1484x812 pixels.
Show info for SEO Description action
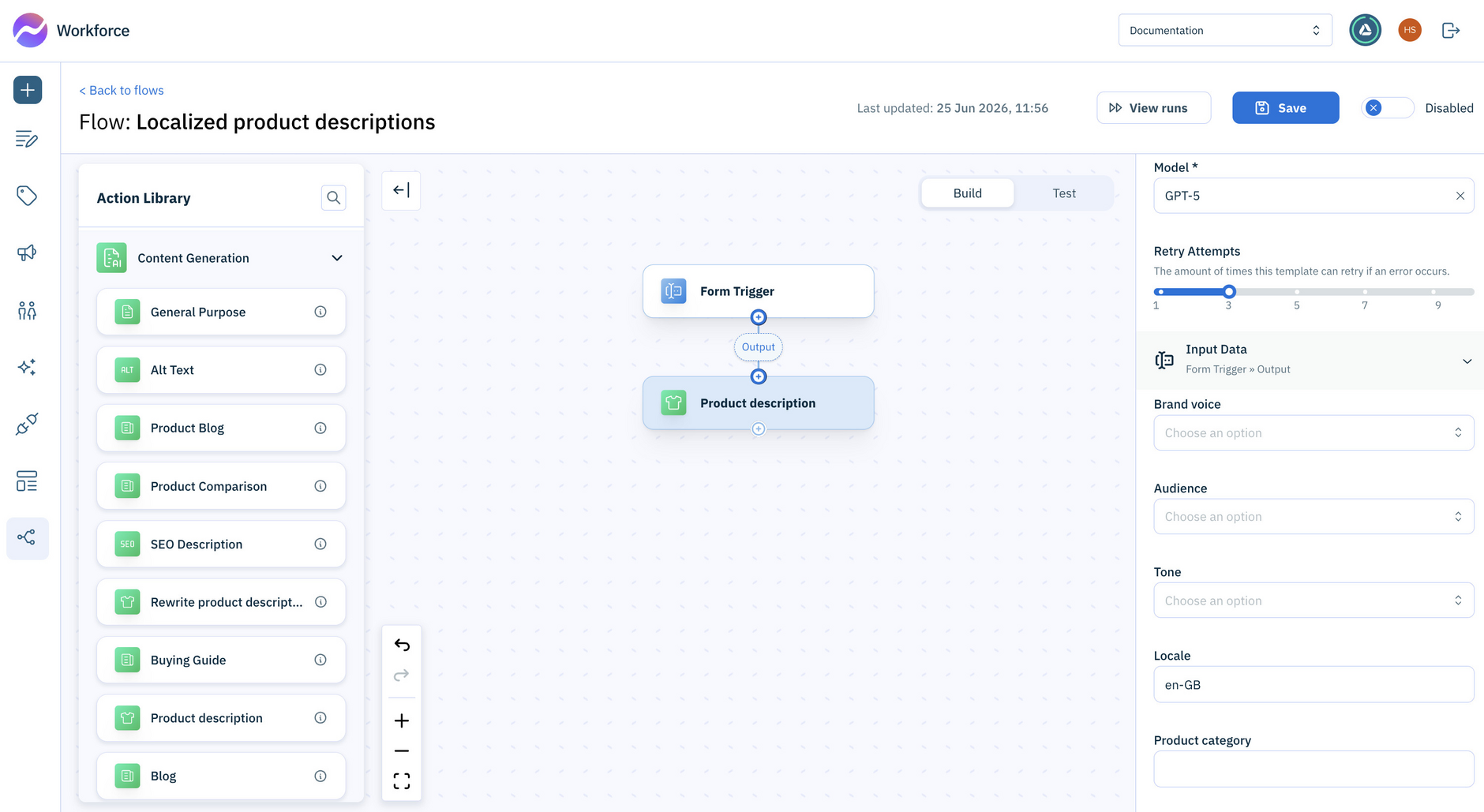click(320, 544)
